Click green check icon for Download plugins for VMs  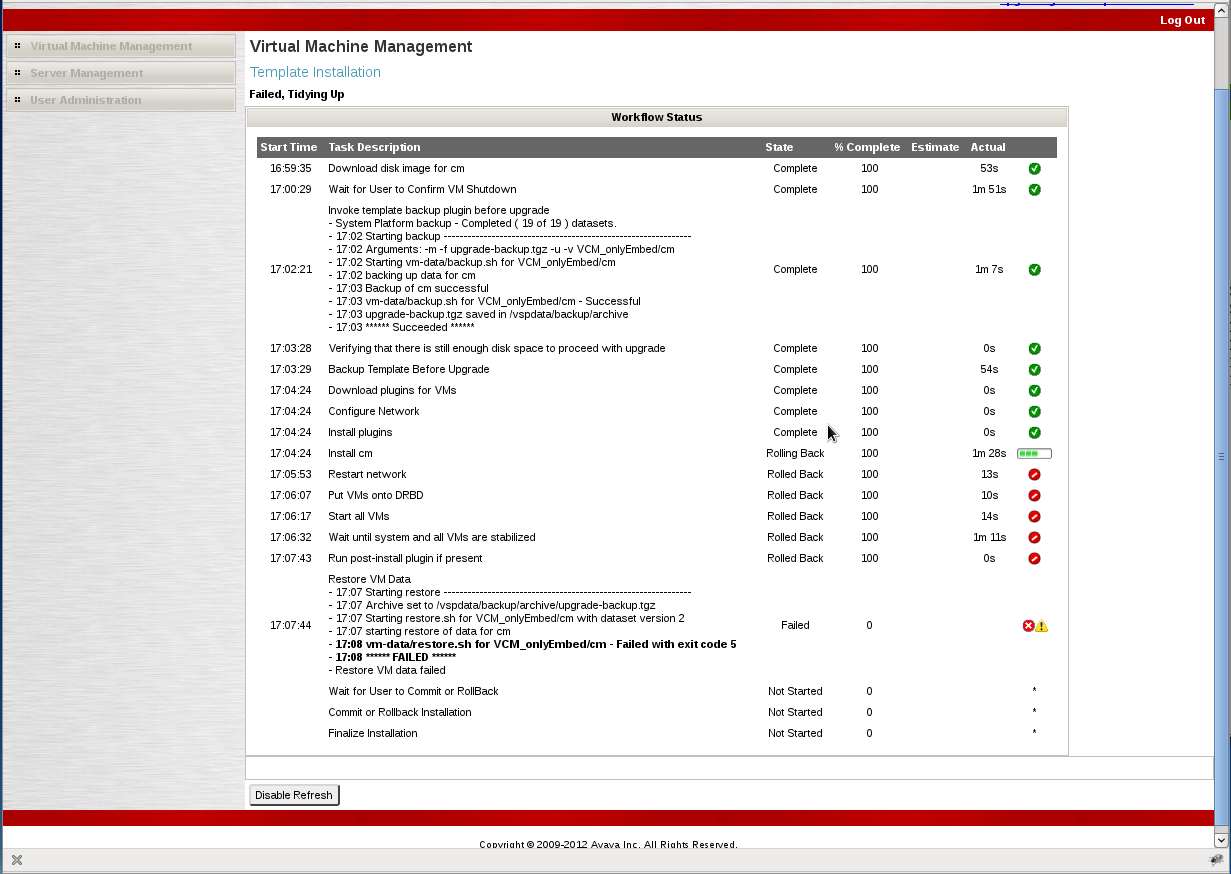(x=1034, y=391)
